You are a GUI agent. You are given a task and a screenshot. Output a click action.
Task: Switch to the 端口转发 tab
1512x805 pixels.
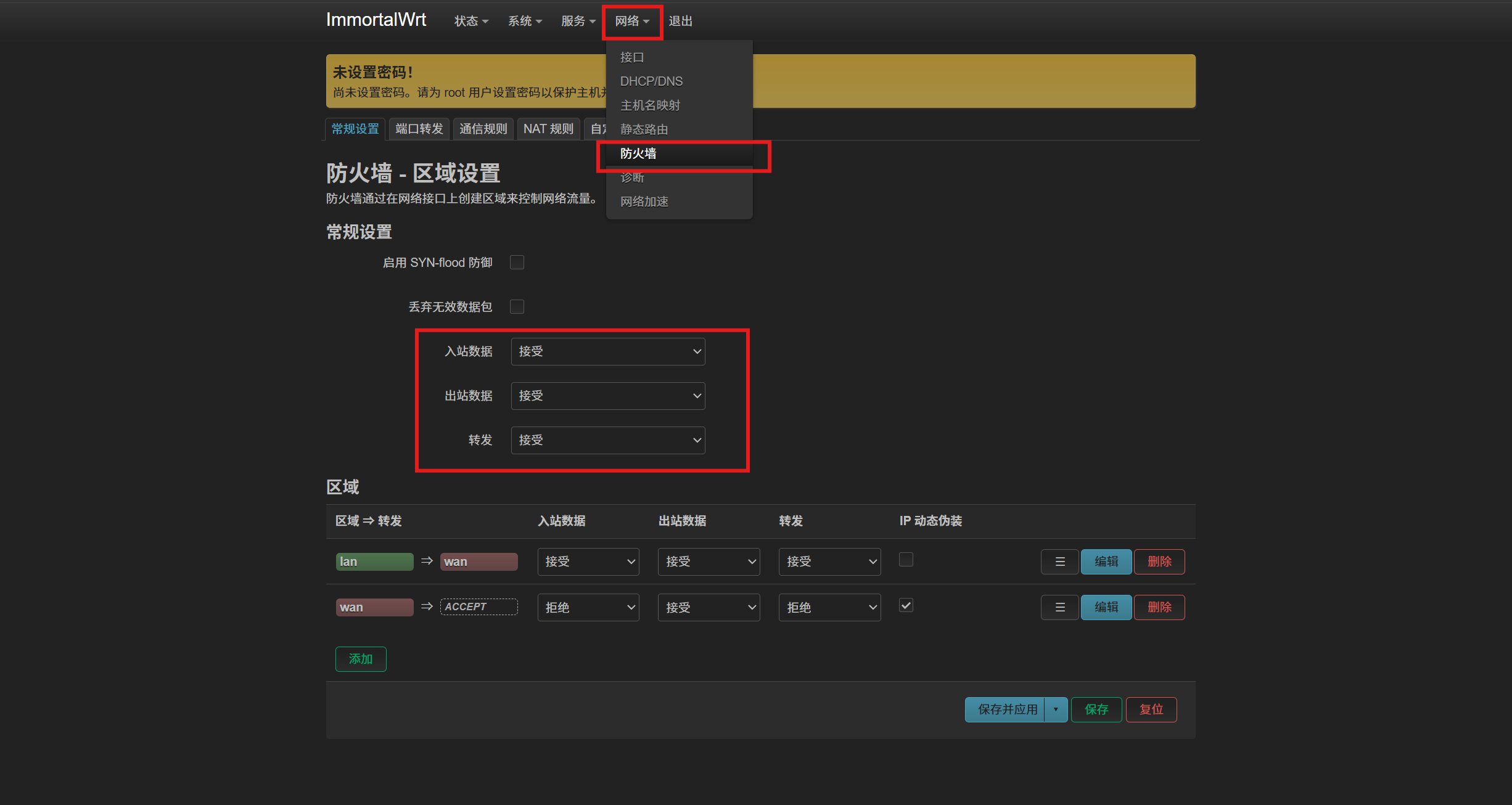419,129
